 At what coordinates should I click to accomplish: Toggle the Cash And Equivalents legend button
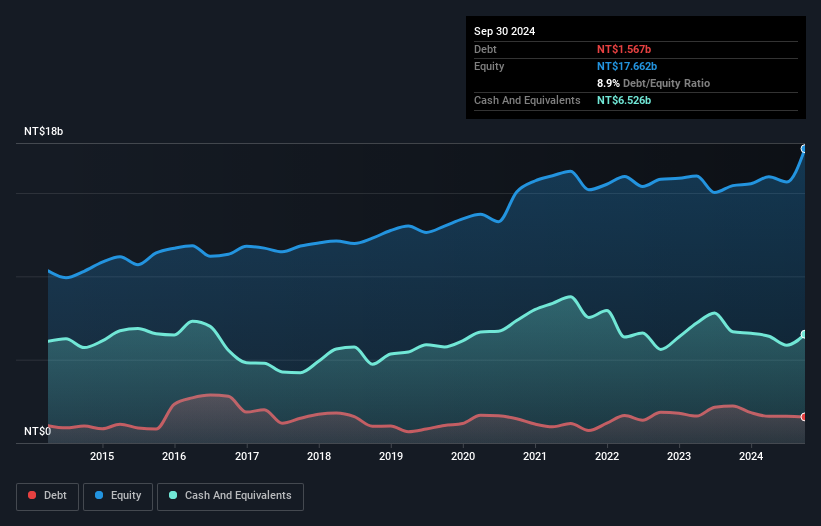click(x=230, y=496)
